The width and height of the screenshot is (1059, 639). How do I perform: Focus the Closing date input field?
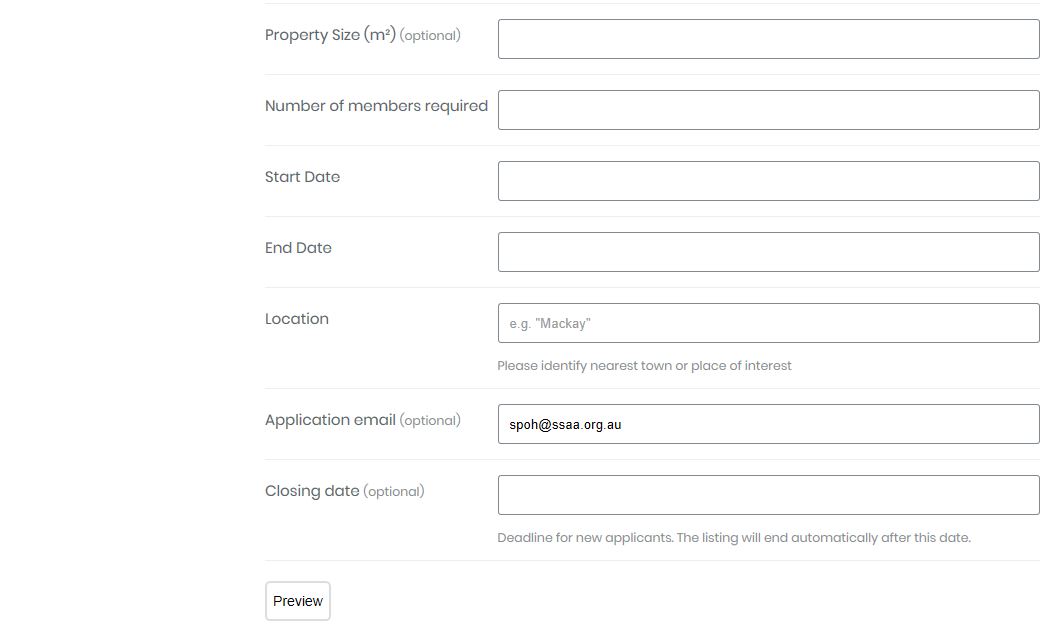click(768, 495)
